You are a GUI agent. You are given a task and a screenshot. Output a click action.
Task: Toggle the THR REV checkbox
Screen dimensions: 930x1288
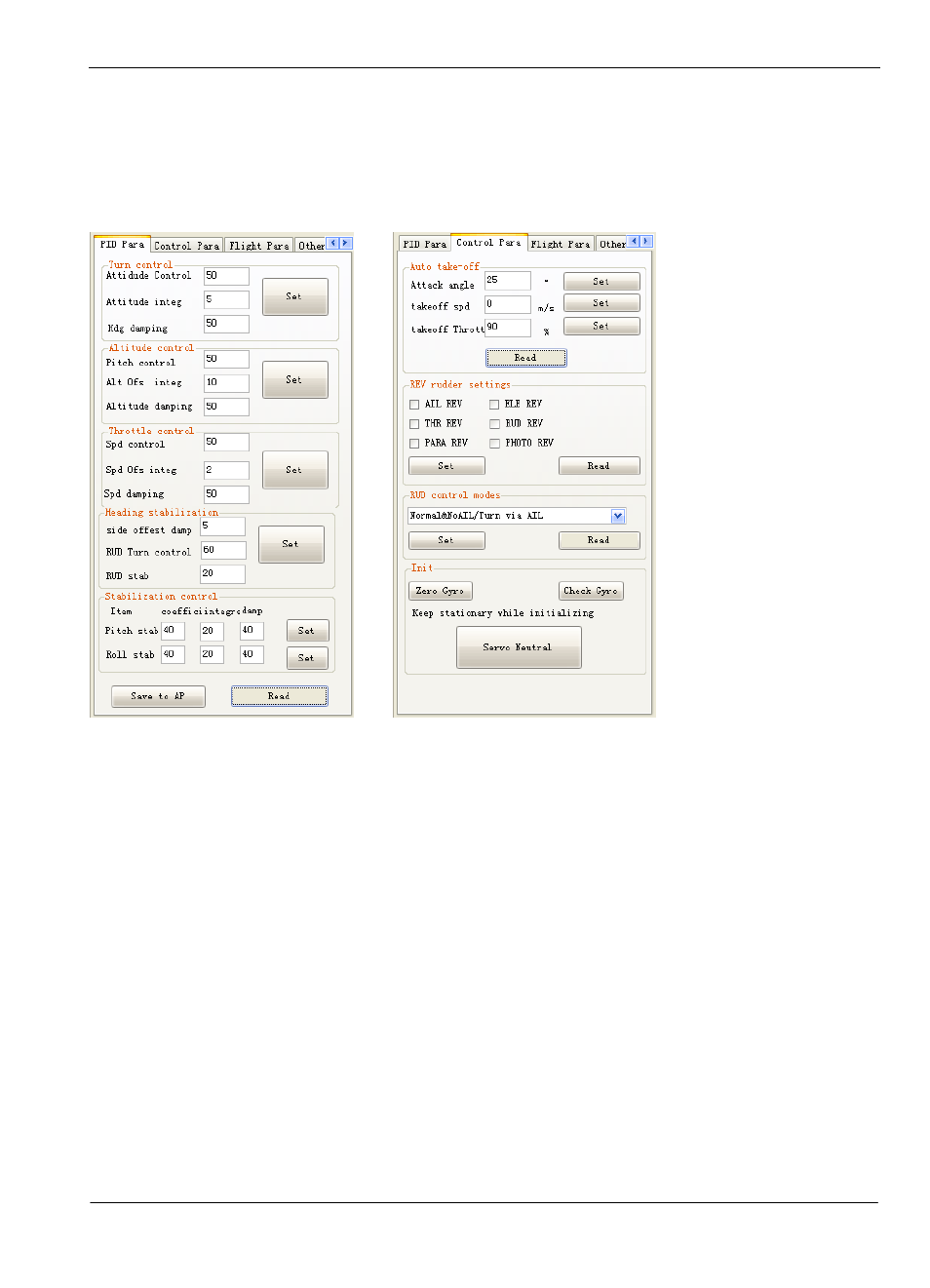click(414, 424)
